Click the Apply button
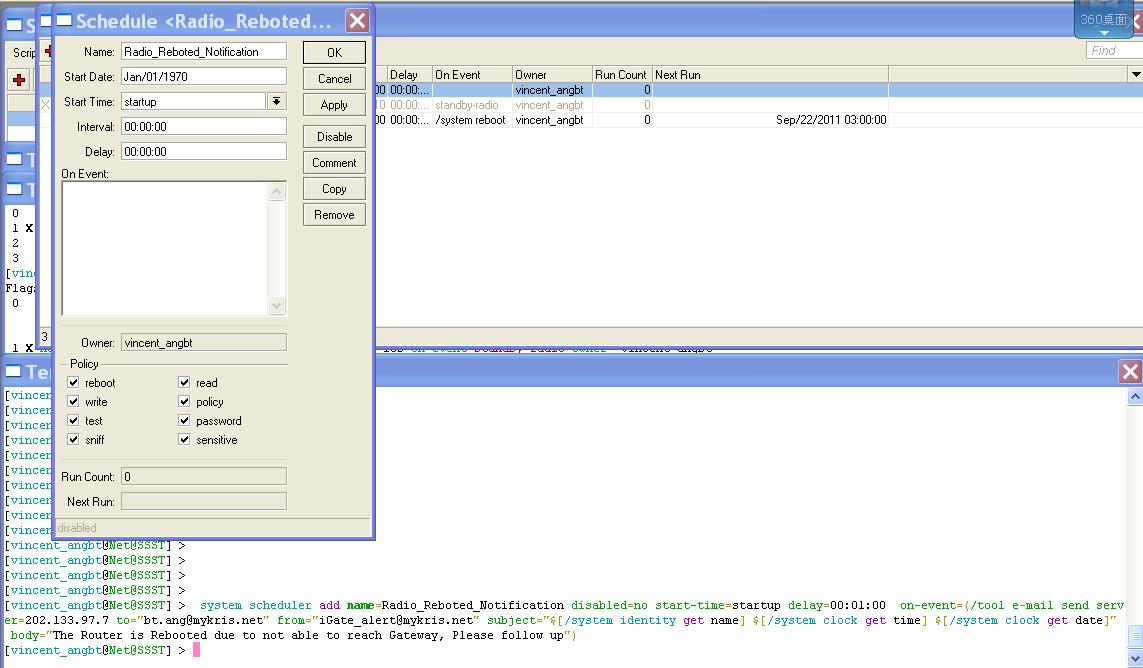The height and width of the screenshot is (668, 1143). tap(334, 105)
